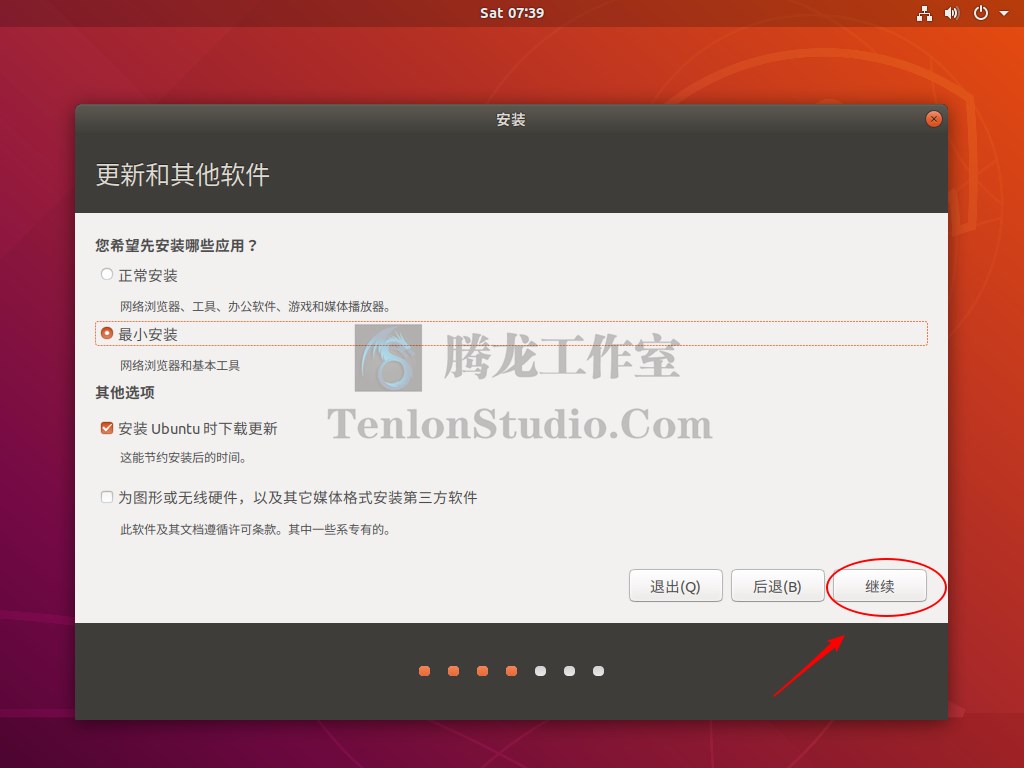The width and height of the screenshot is (1024, 768).
Task: Click the 网络浏览器和基本工具 description text
Action: (180, 365)
